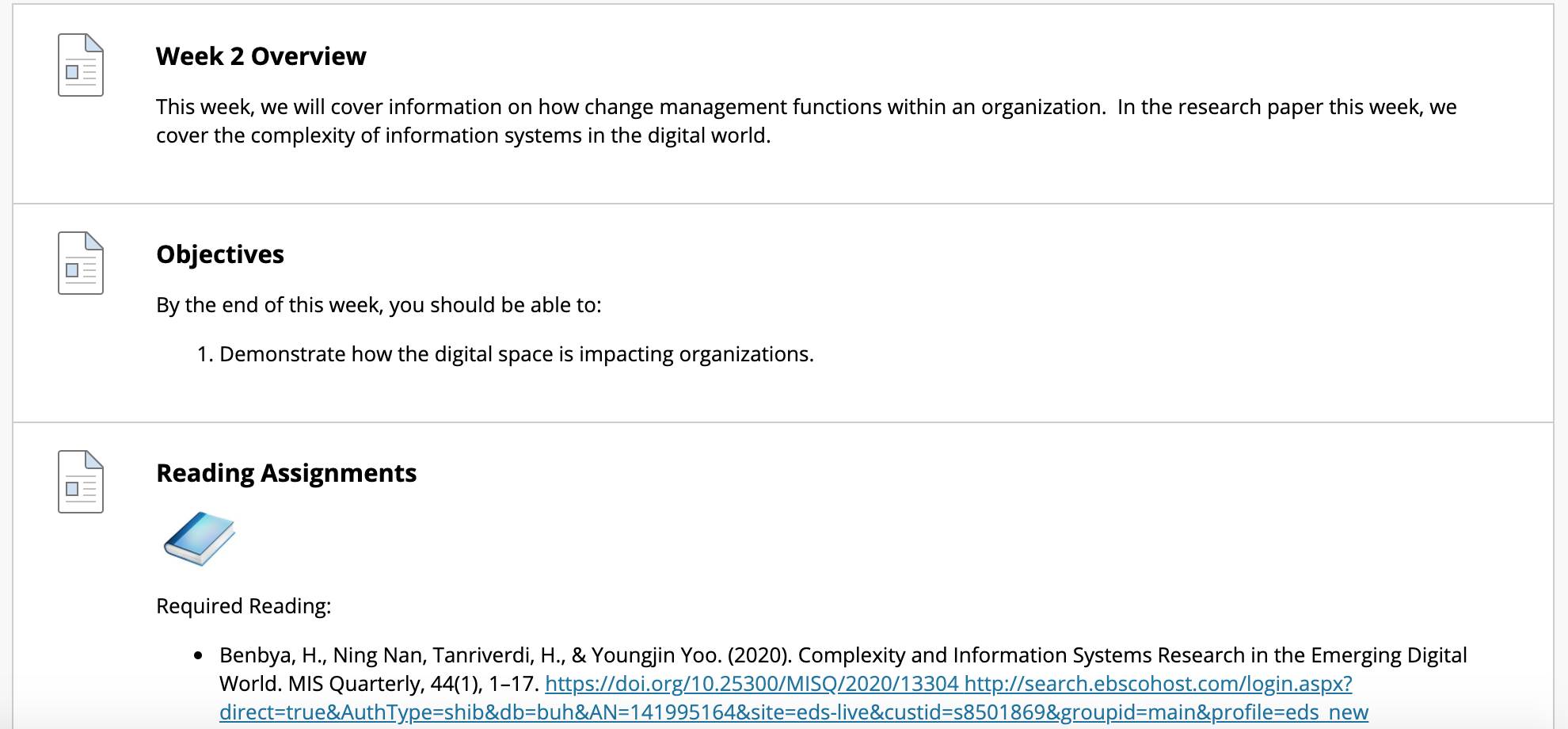
Task: Click the bullet point before the Benbya citation
Action: click(x=198, y=655)
